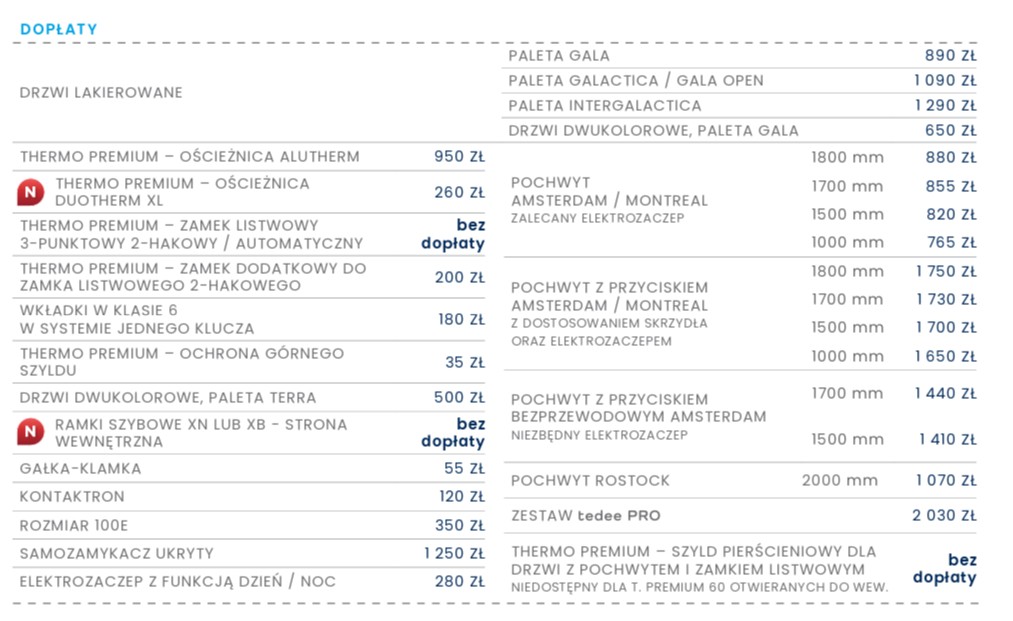Select the Drzwi Dwukolorowe, Paleta Terra row
Image resolution: width=1013 pixels, height=621 pixels.
(168, 398)
